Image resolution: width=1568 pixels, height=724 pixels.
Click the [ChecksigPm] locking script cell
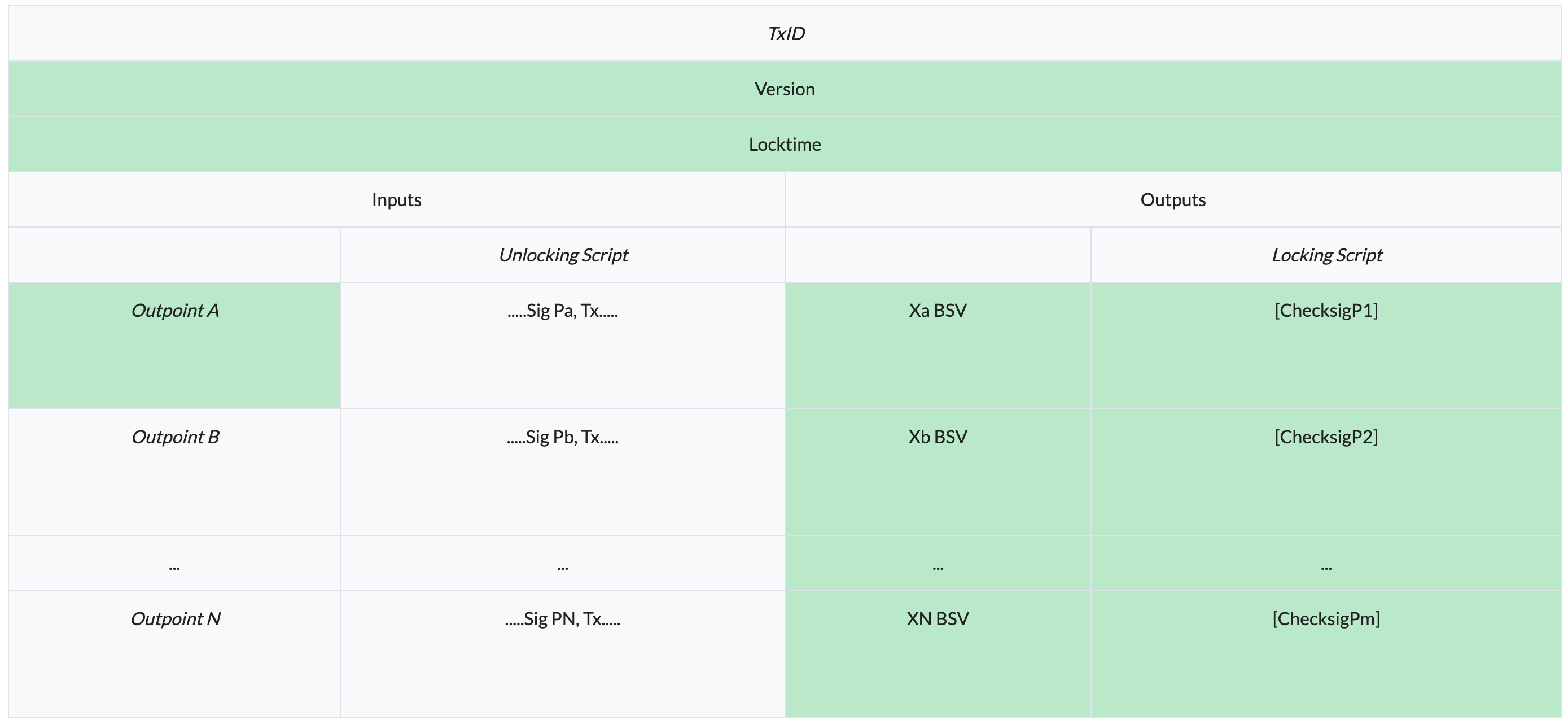click(1326, 620)
